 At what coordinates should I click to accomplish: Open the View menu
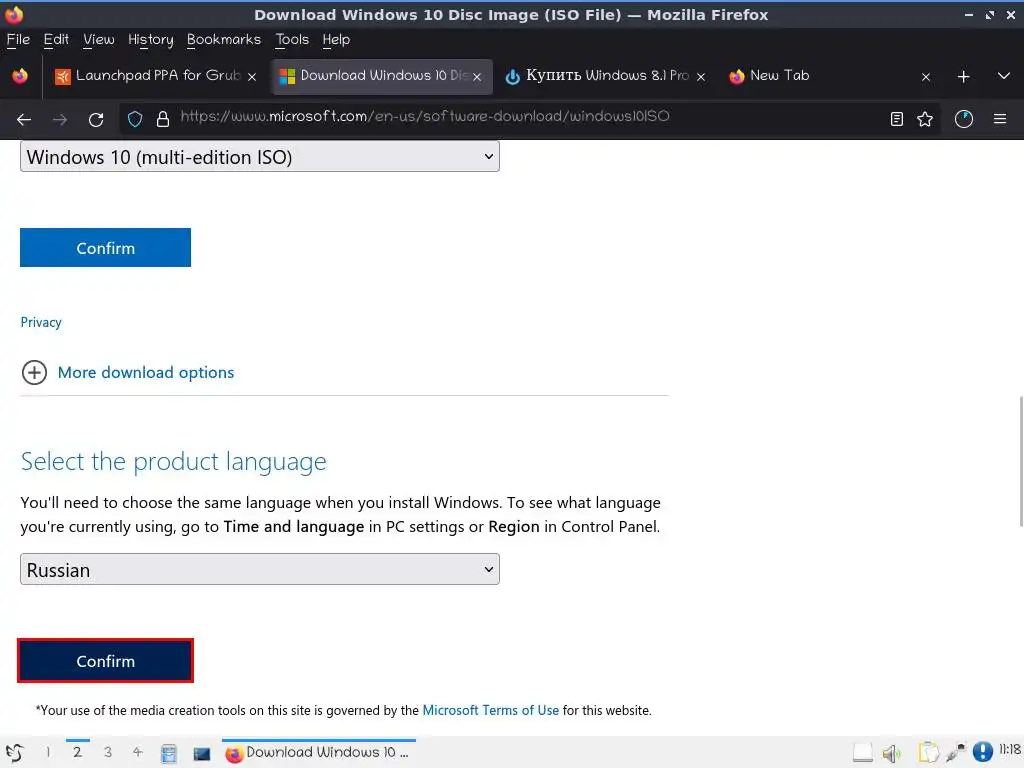click(99, 40)
